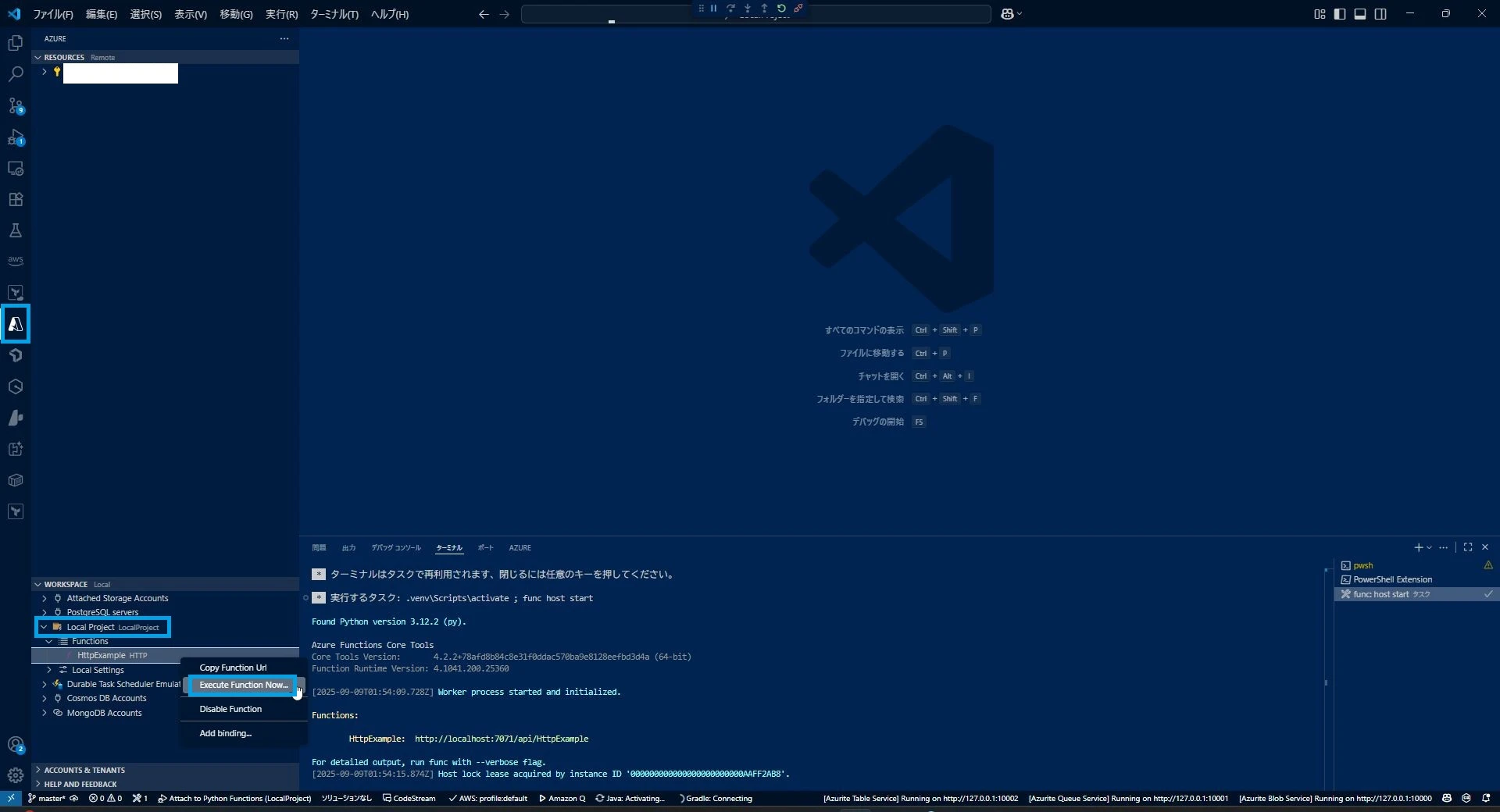Open the AWS toolkit view
This screenshot has width=1500, height=812.
tap(15, 261)
